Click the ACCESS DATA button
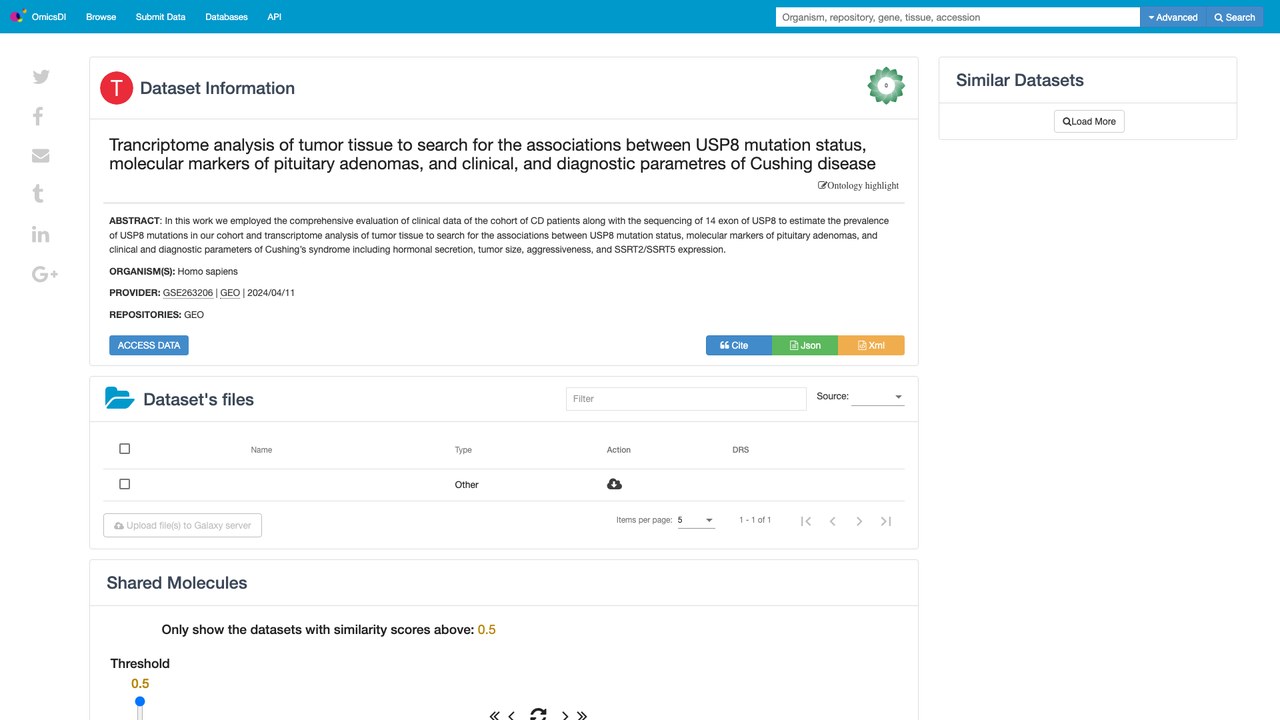The width and height of the screenshot is (1280, 720). click(149, 345)
